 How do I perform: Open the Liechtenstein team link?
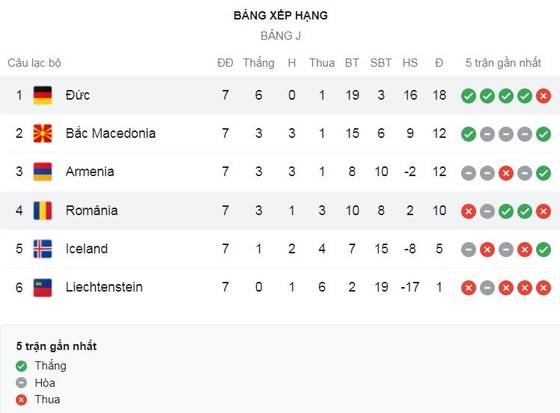104,287
